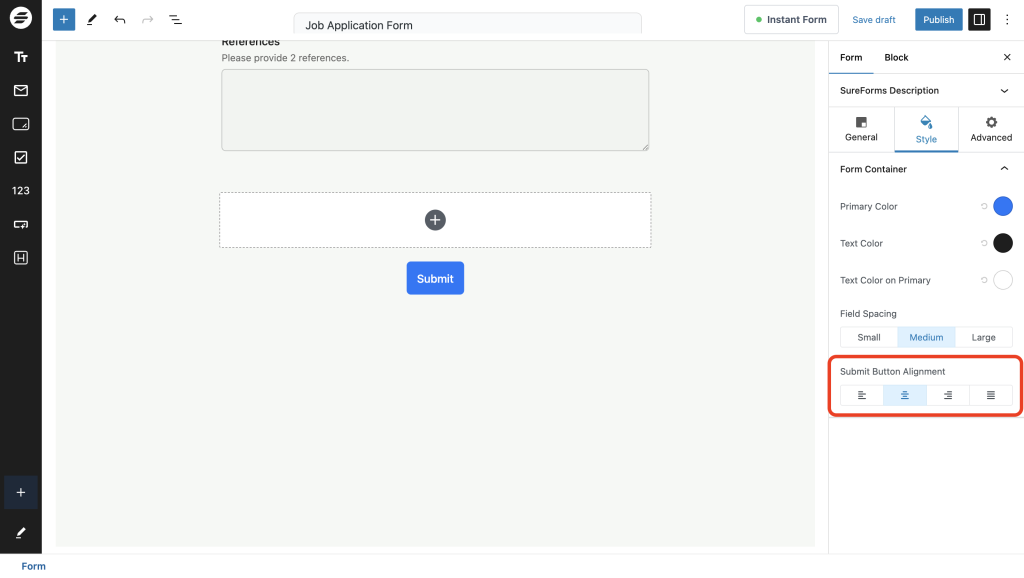Screen dimensions: 1024x578
Task: Switch to the Advanced settings tab
Action: [990, 129]
